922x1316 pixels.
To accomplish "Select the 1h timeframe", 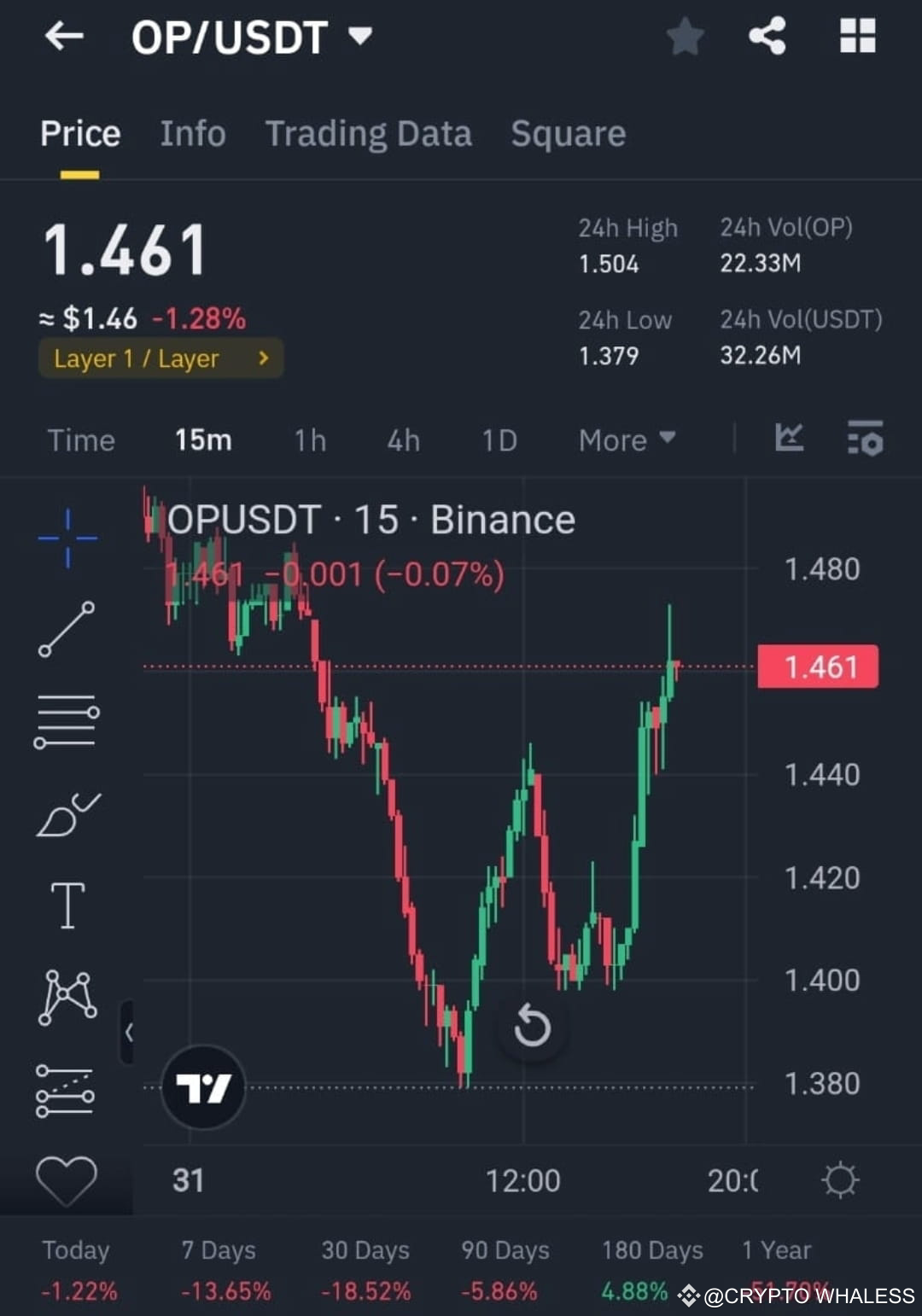I will coord(310,440).
